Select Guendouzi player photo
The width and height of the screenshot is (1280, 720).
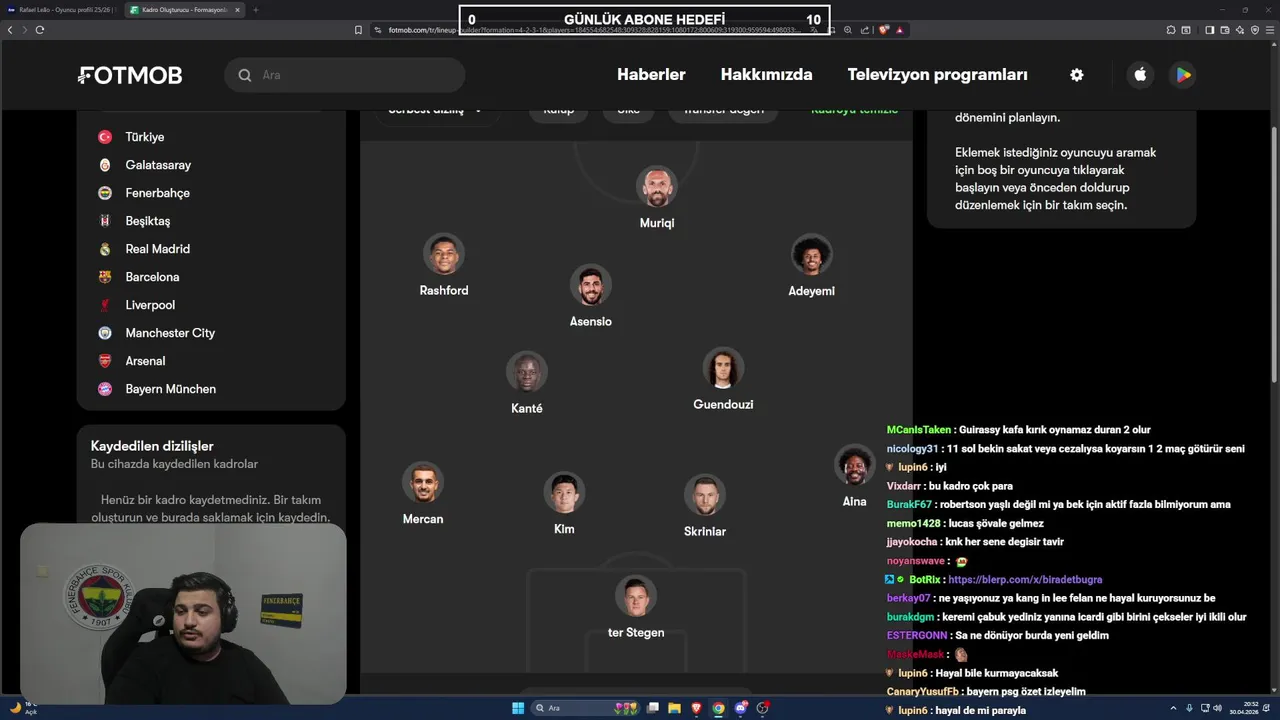coord(723,368)
